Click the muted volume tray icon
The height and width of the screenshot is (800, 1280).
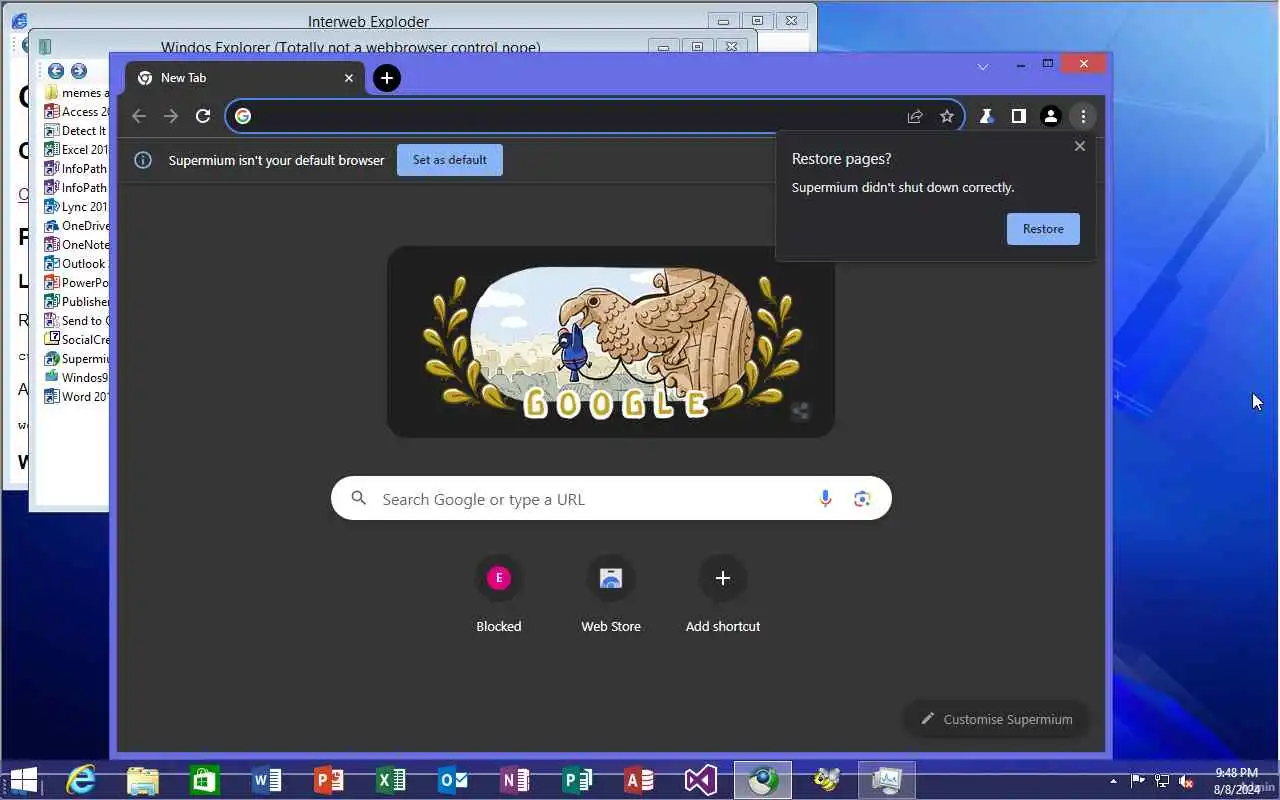[1186, 780]
